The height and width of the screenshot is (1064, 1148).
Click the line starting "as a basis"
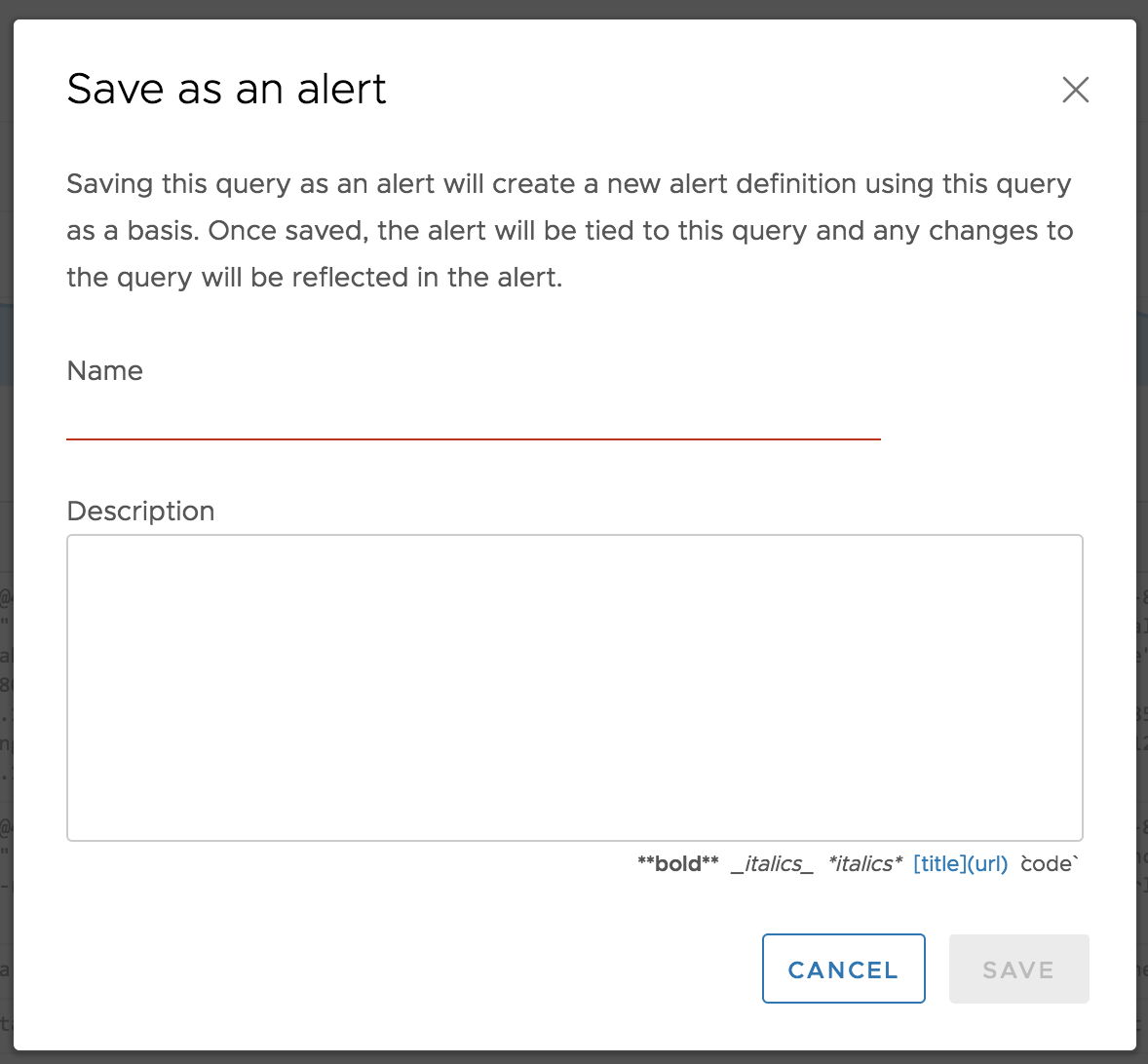569,231
